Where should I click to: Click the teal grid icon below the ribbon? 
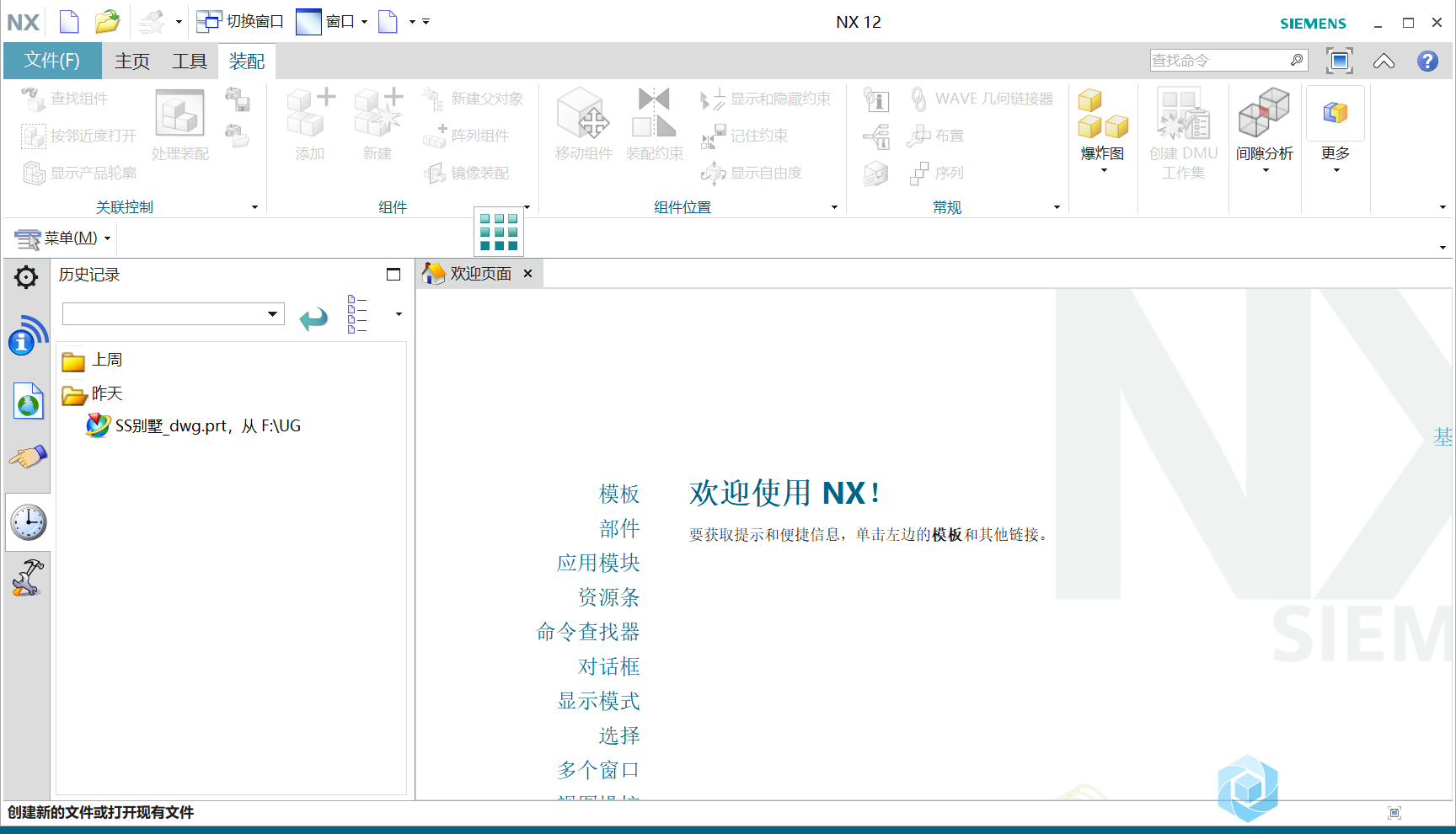point(499,232)
